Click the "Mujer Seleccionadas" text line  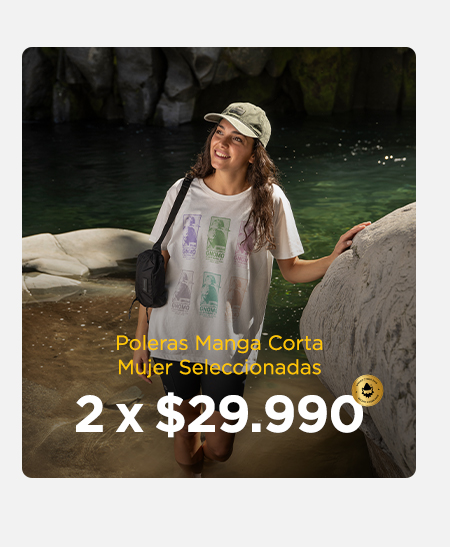(x=219, y=367)
